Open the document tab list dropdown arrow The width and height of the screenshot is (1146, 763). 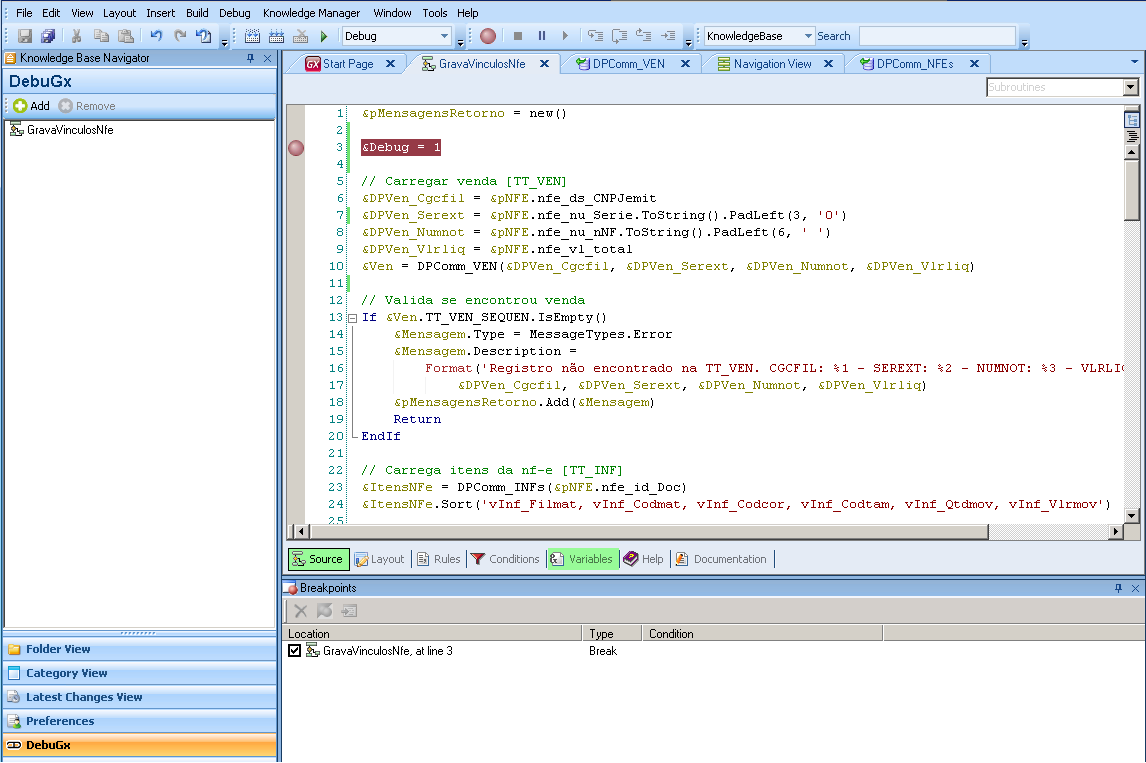(x=1134, y=62)
